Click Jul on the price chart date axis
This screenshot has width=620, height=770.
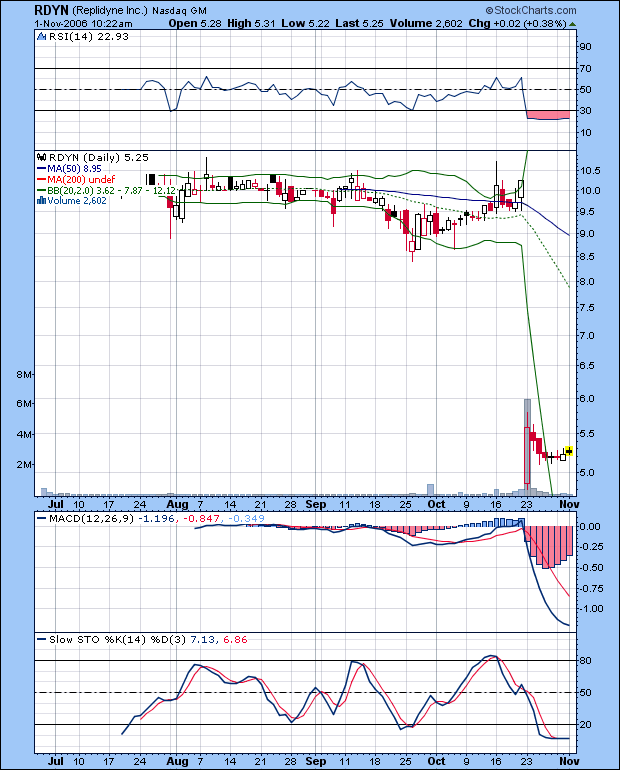56,504
